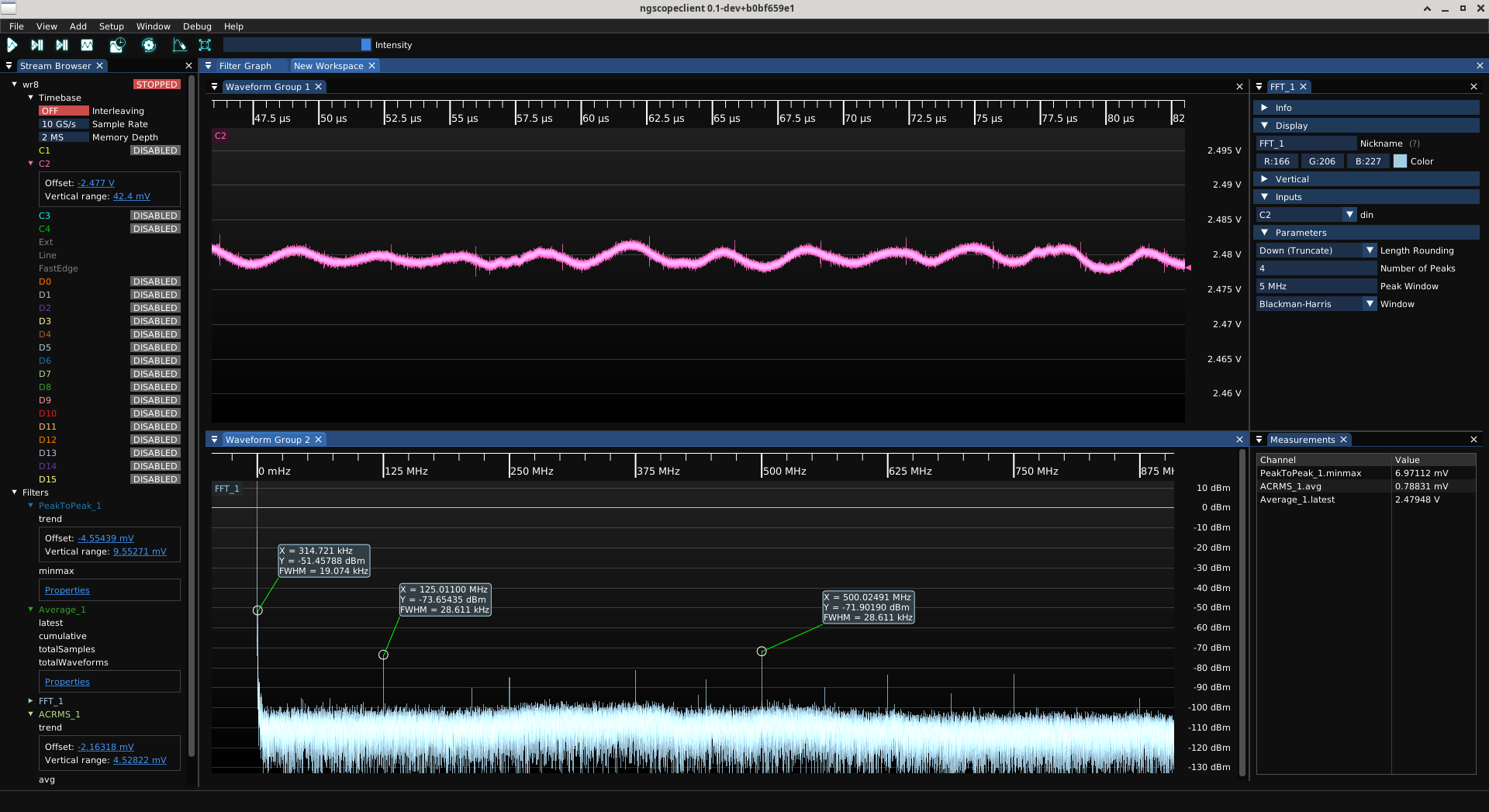This screenshot has height=812, width=1489.
Task: Click the Properties link under PeakToPeak_1 minmax
Action: 67,590
